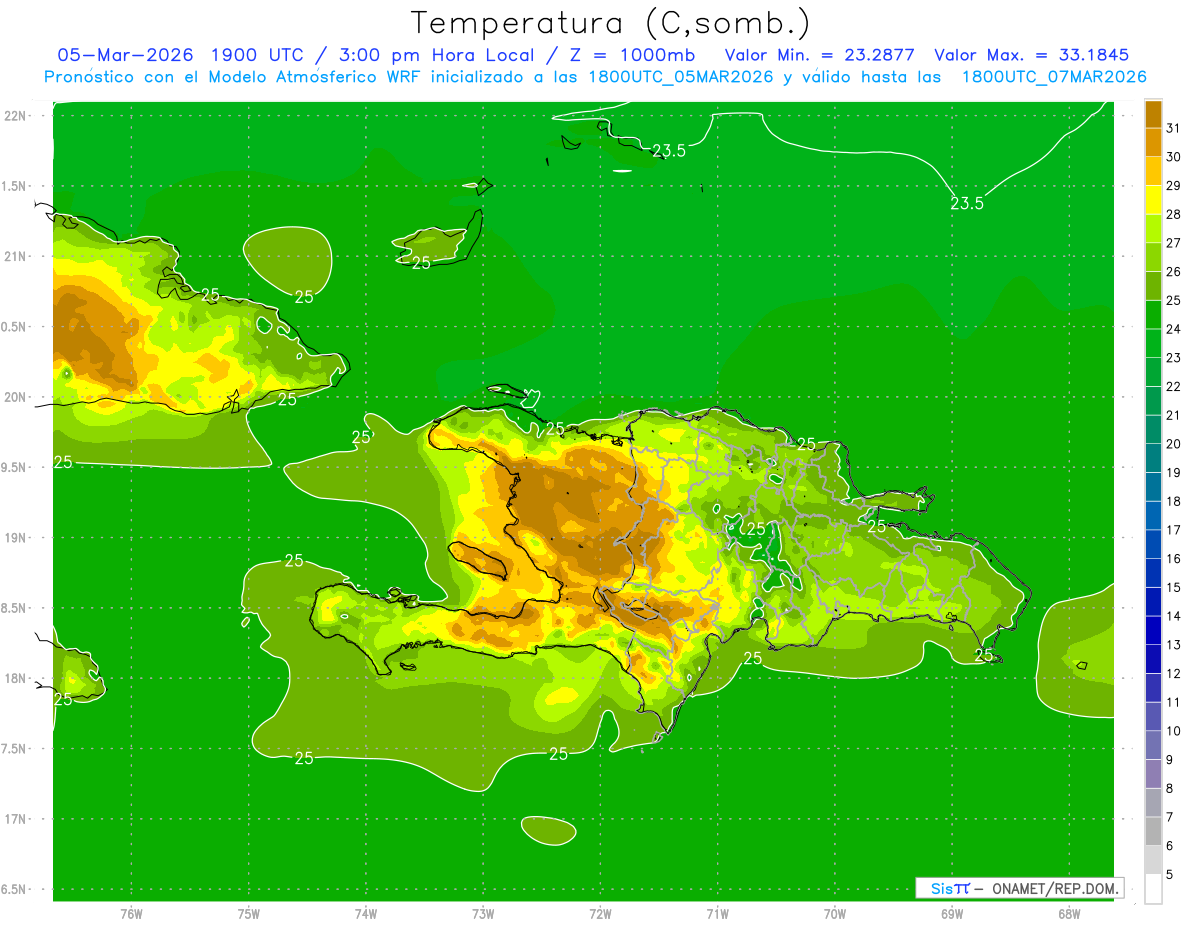
Task: Click the 11 label on the color scale
Action: [1173, 702]
